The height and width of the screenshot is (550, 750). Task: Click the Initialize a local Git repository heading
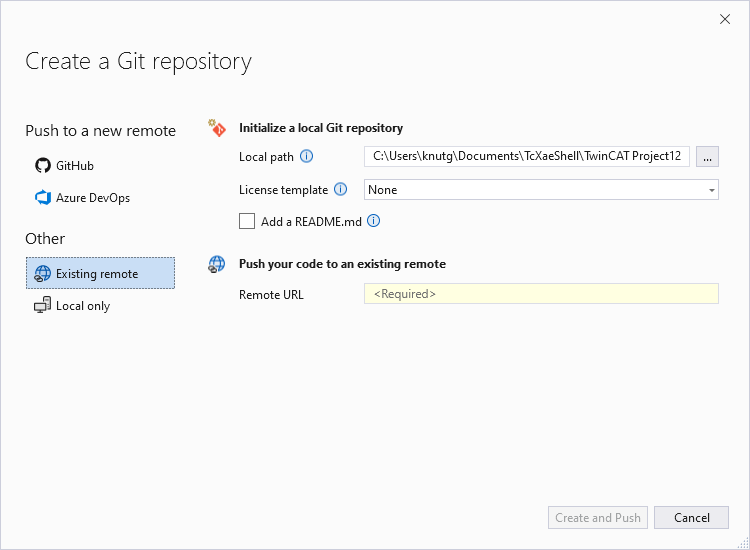(x=321, y=128)
